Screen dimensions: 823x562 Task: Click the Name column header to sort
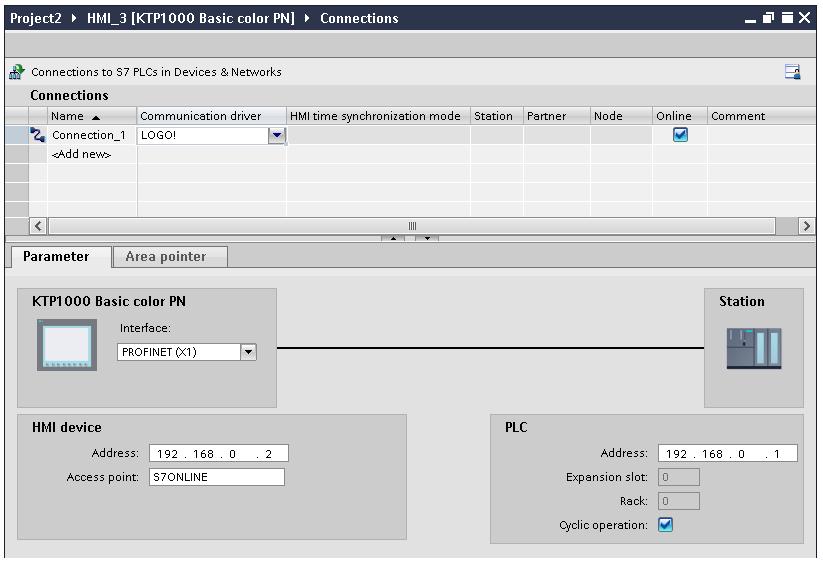point(92,116)
